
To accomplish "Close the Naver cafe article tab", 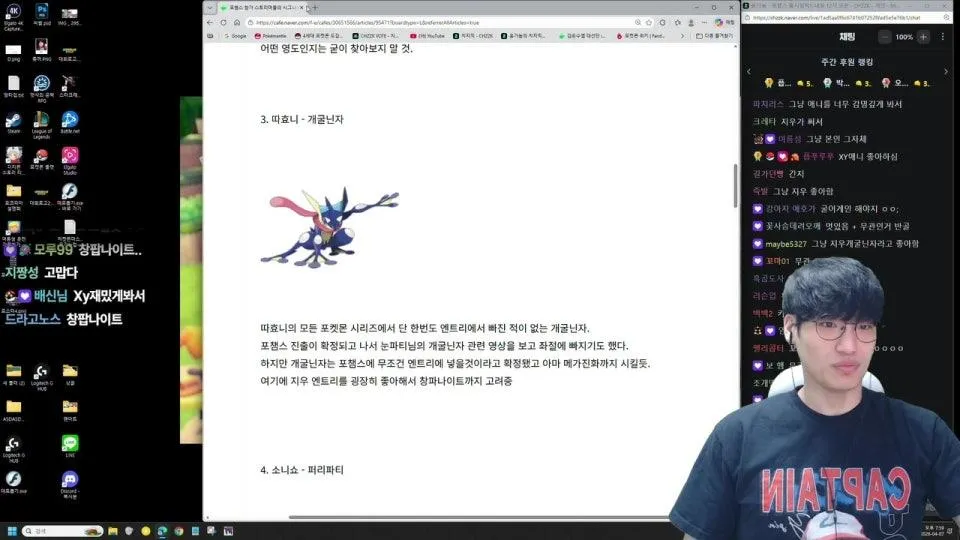I will [x=301, y=8].
